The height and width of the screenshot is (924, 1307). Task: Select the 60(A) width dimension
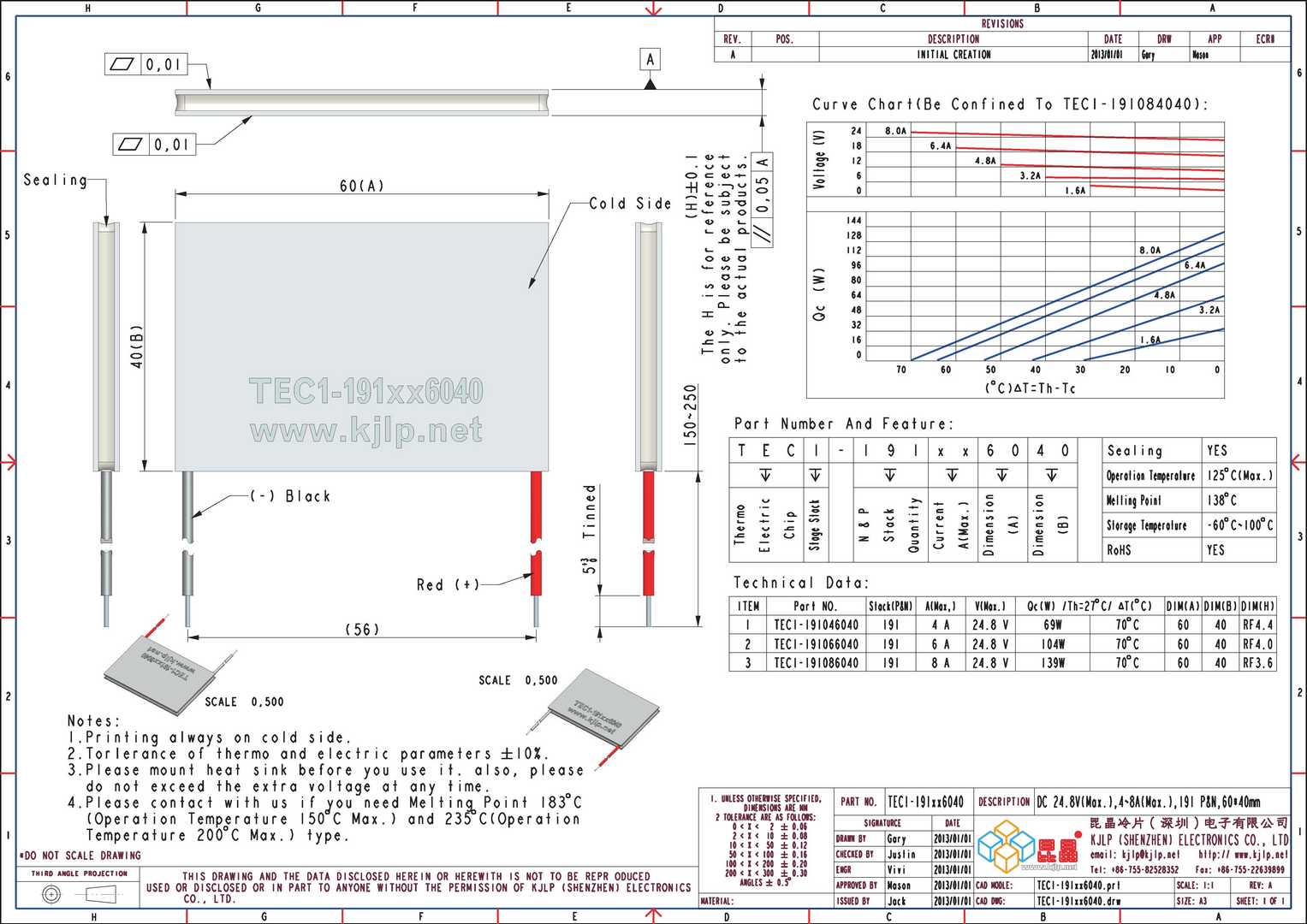(x=362, y=186)
